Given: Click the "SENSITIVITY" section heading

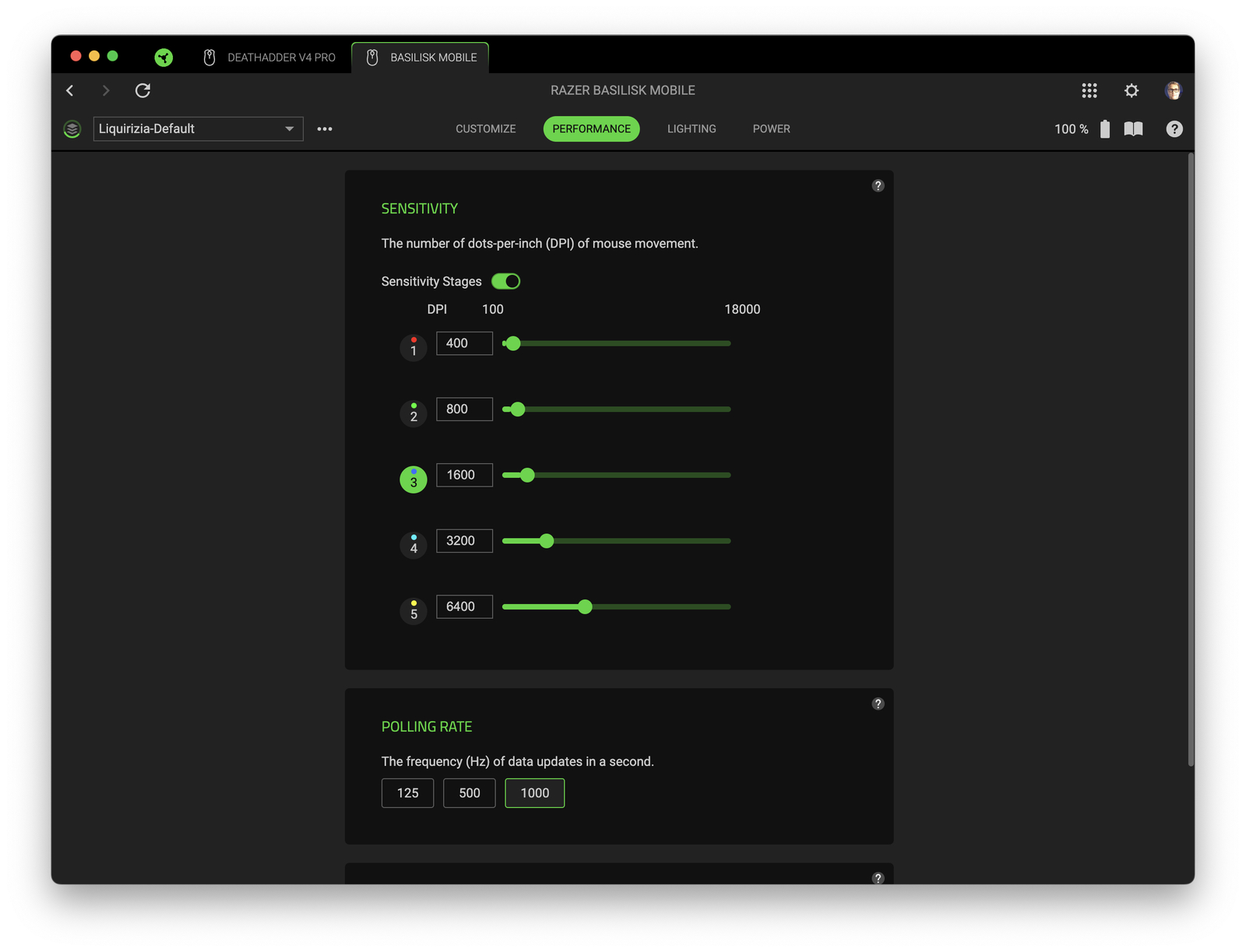Looking at the screenshot, I should tap(420, 209).
